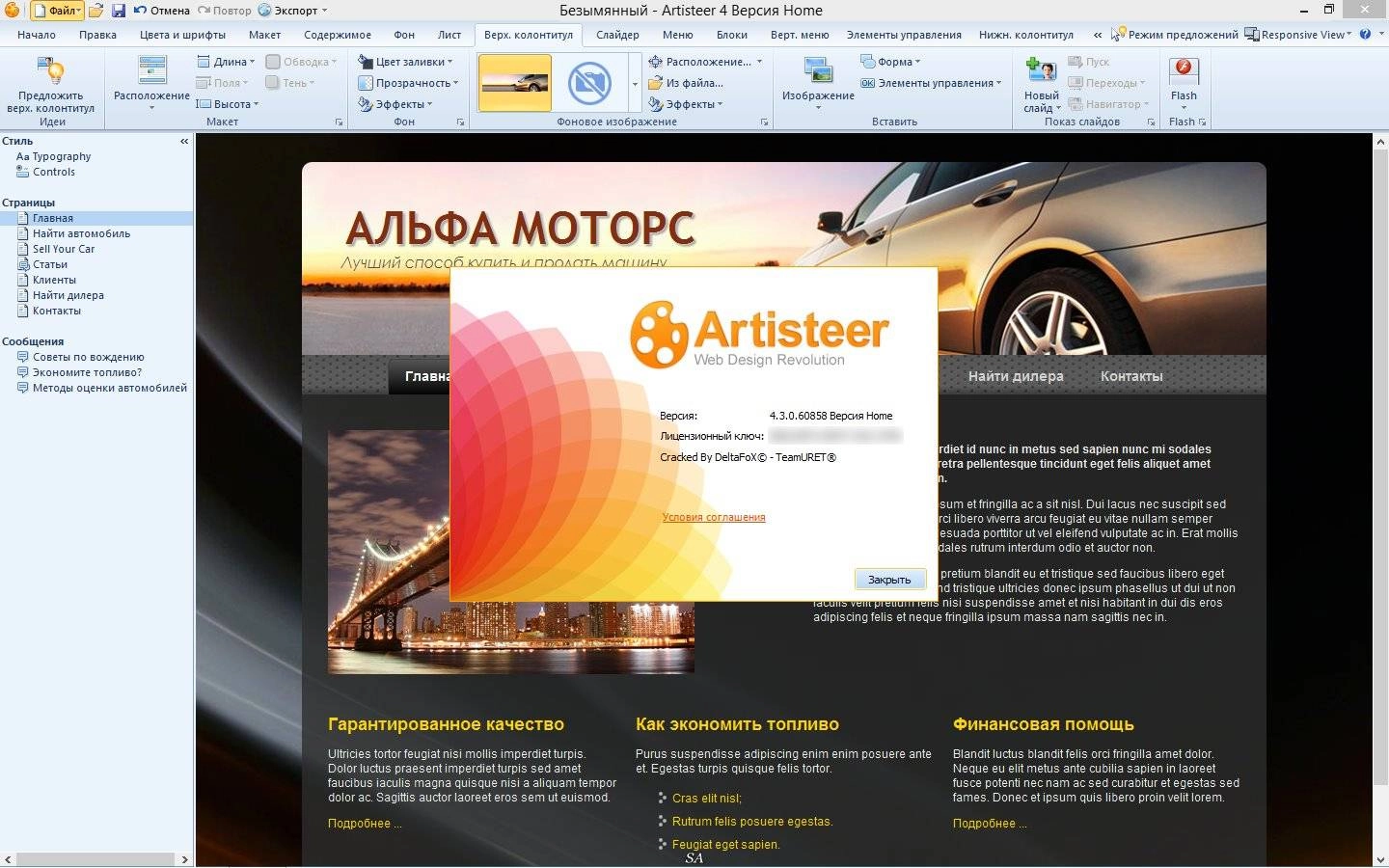Switch to the Блоки tab
The width and height of the screenshot is (1389, 868).
tap(732, 35)
